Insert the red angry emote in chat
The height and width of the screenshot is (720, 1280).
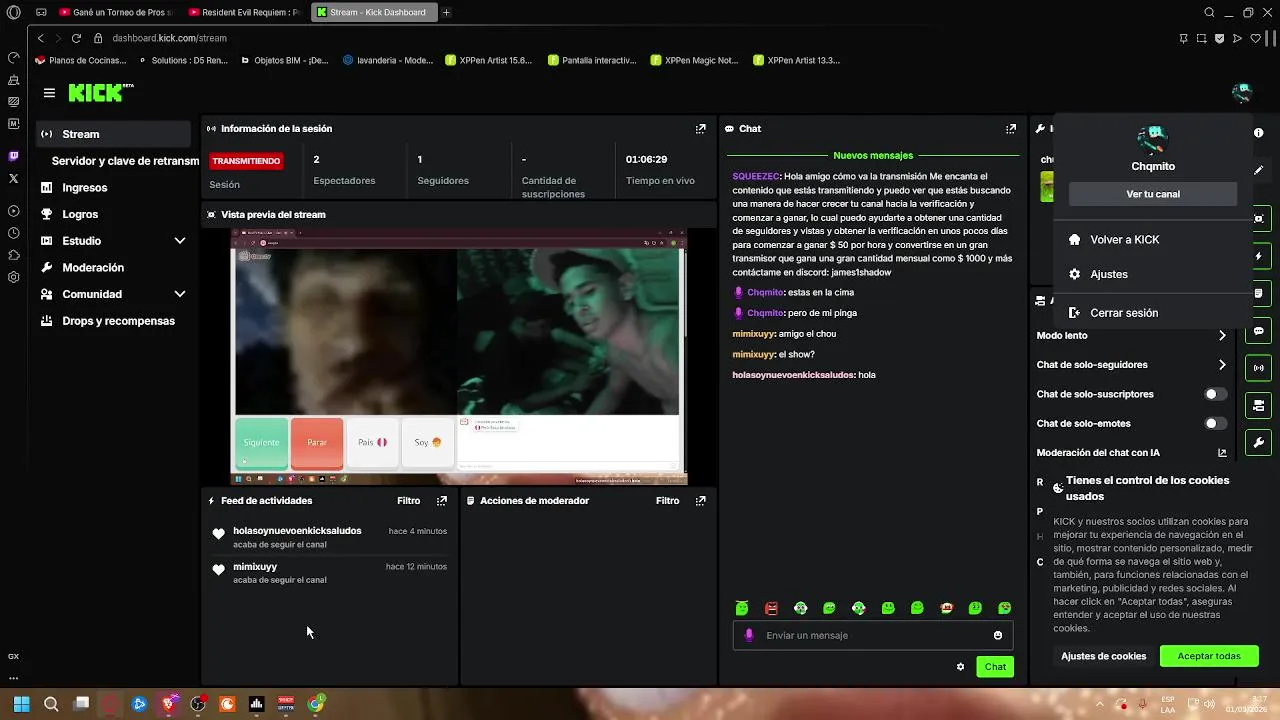click(771, 608)
